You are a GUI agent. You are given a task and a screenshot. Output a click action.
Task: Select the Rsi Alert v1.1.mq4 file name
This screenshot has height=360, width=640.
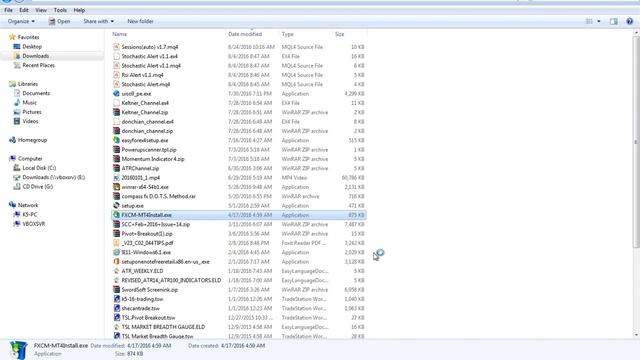coord(142,75)
